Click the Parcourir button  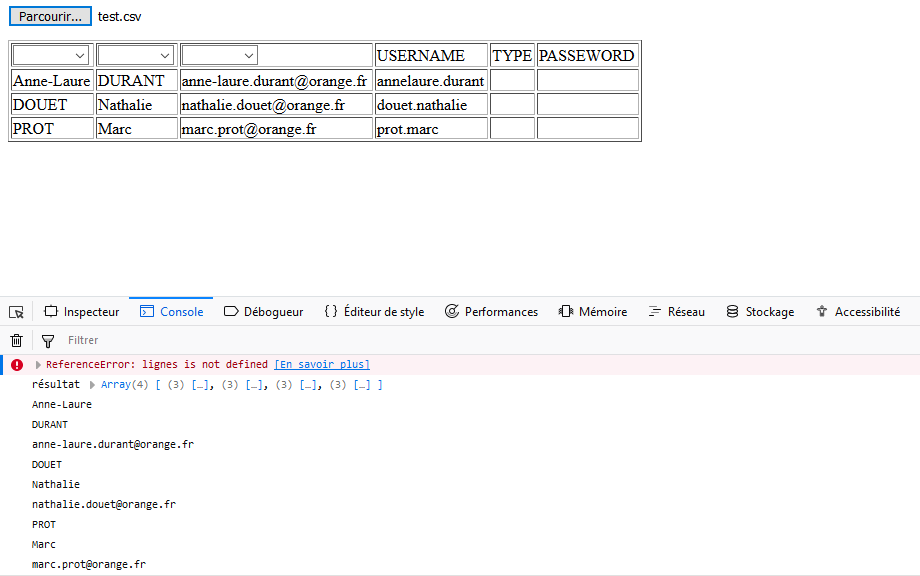(x=50, y=16)
